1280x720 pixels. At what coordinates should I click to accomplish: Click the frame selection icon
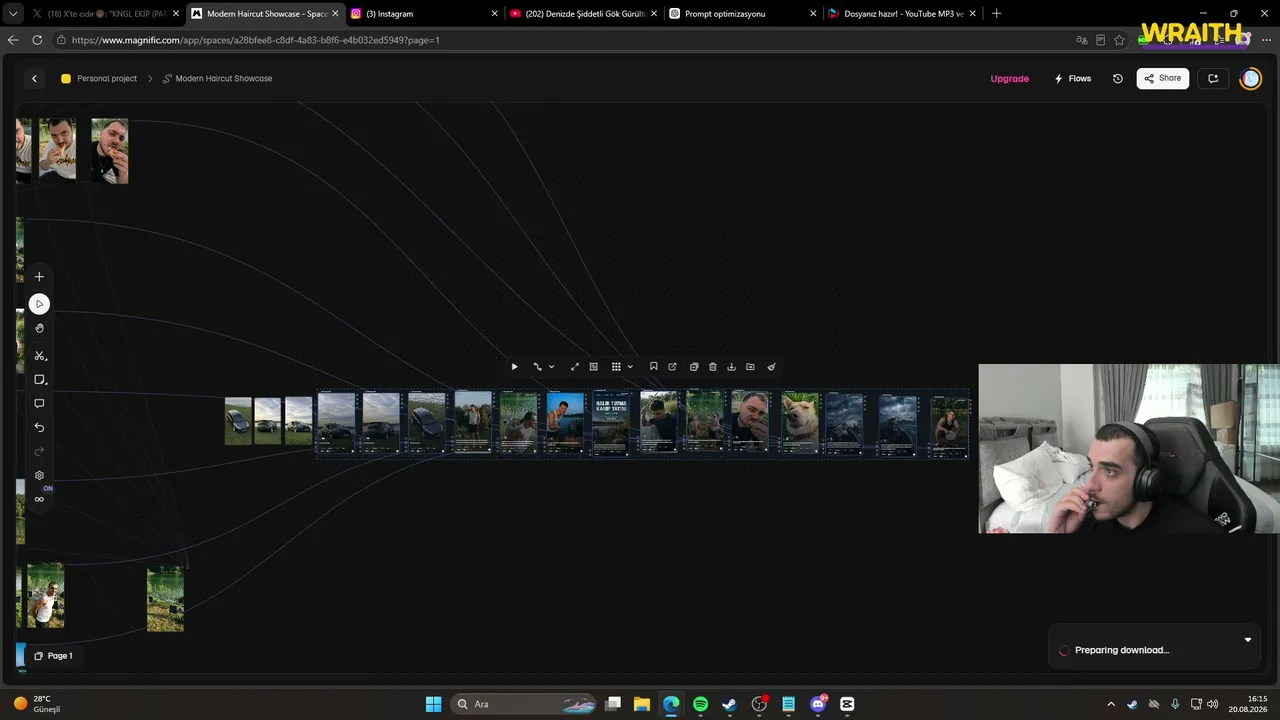(x=593, y=367)
